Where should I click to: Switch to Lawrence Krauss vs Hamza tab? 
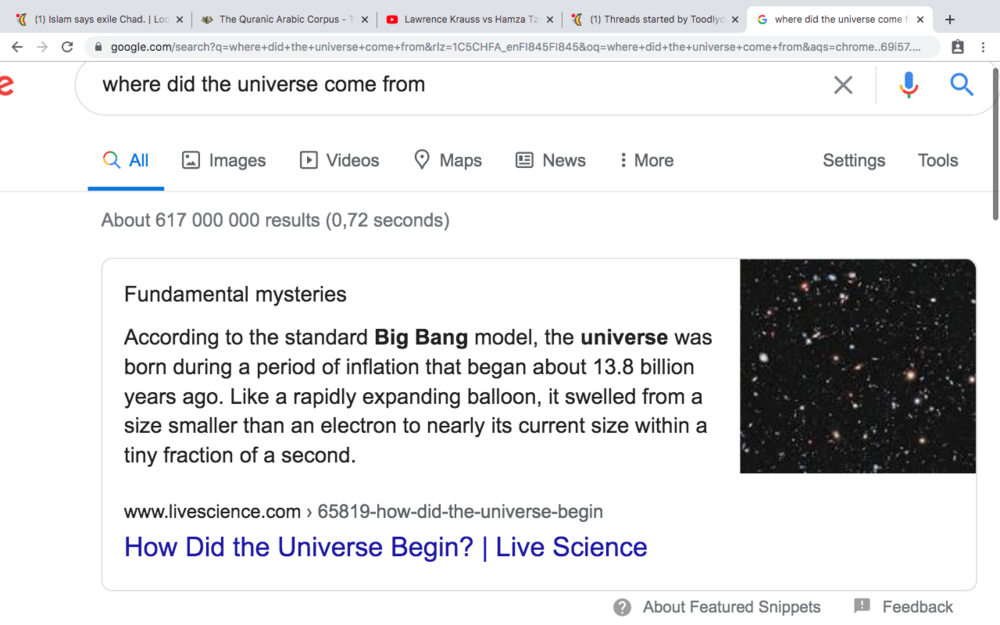tap(469, 19)
